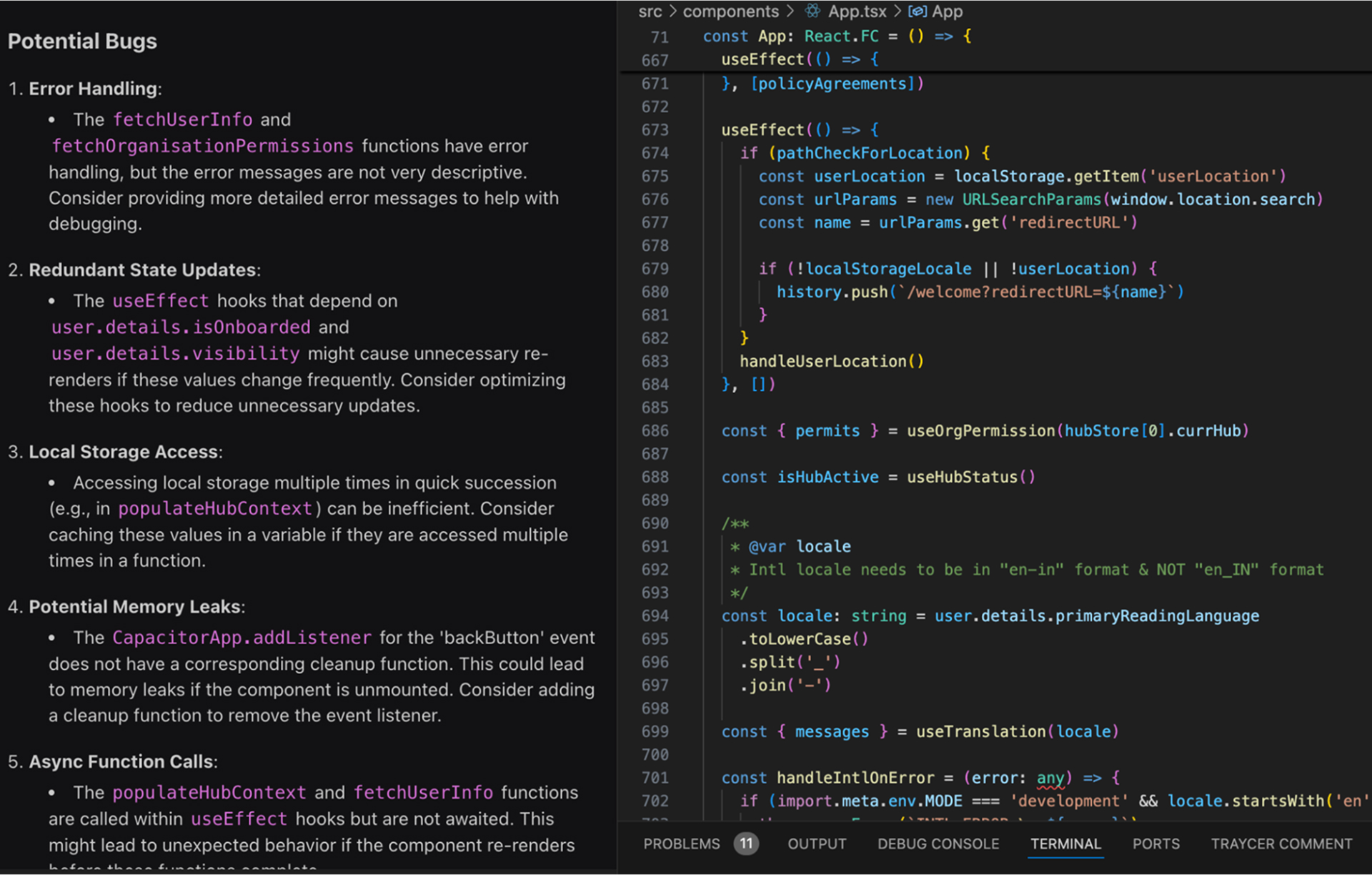Image resolution: width=1372 pixels, height=875 pixels.
Task: Click the 'any' type with red squiggle
Action: pyautogui.click(x=1050, y=778)
